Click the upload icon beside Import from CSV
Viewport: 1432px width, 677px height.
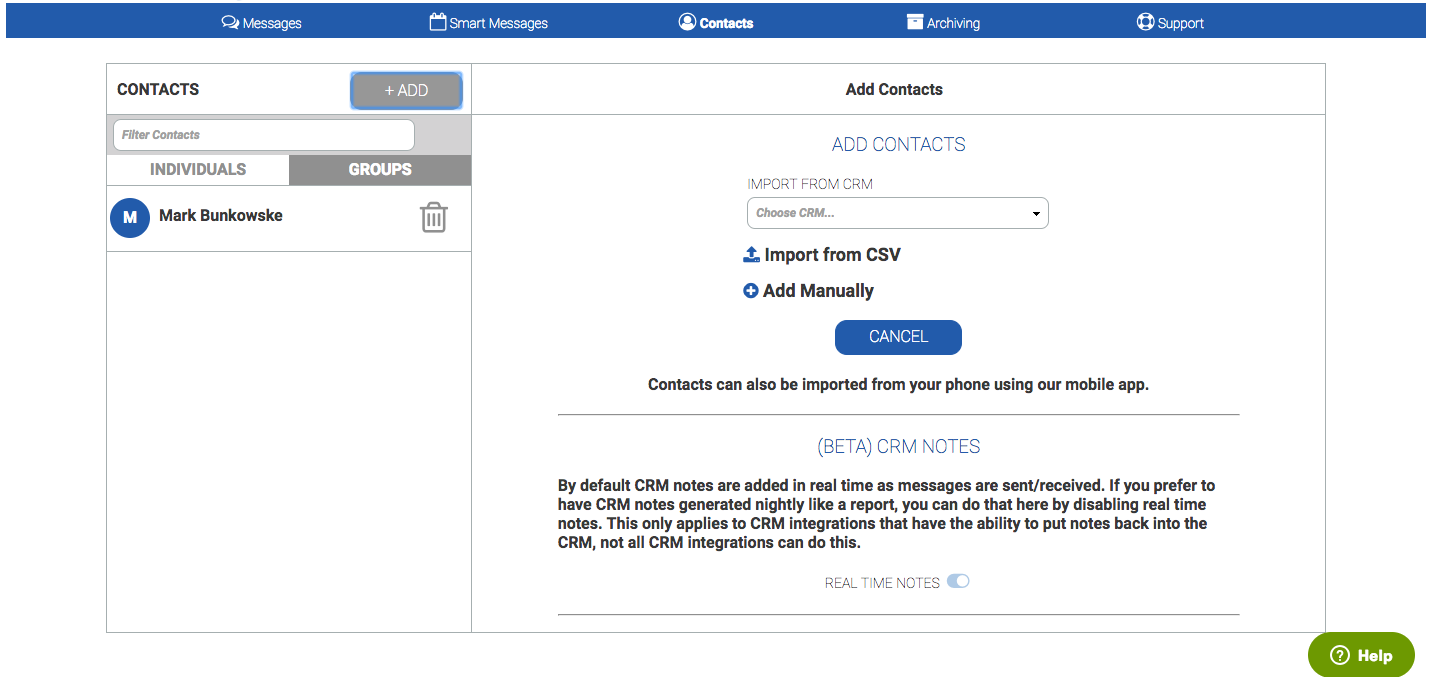coord(752,255)
